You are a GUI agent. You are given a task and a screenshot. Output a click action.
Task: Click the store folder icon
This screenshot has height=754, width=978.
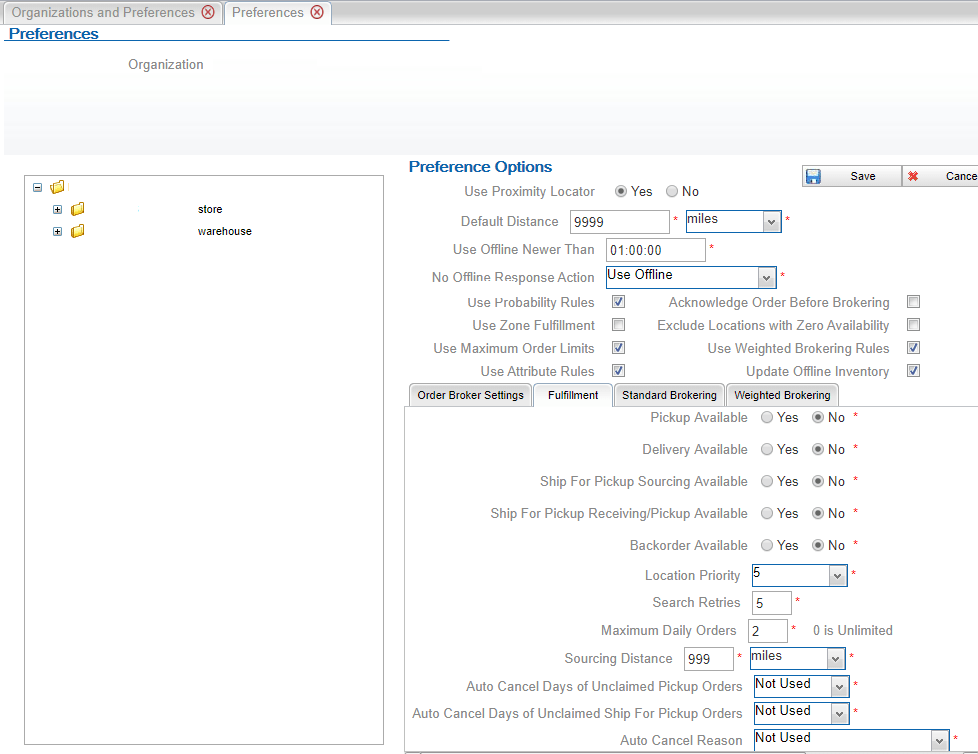pyautogui.click(x=77, y=209)
